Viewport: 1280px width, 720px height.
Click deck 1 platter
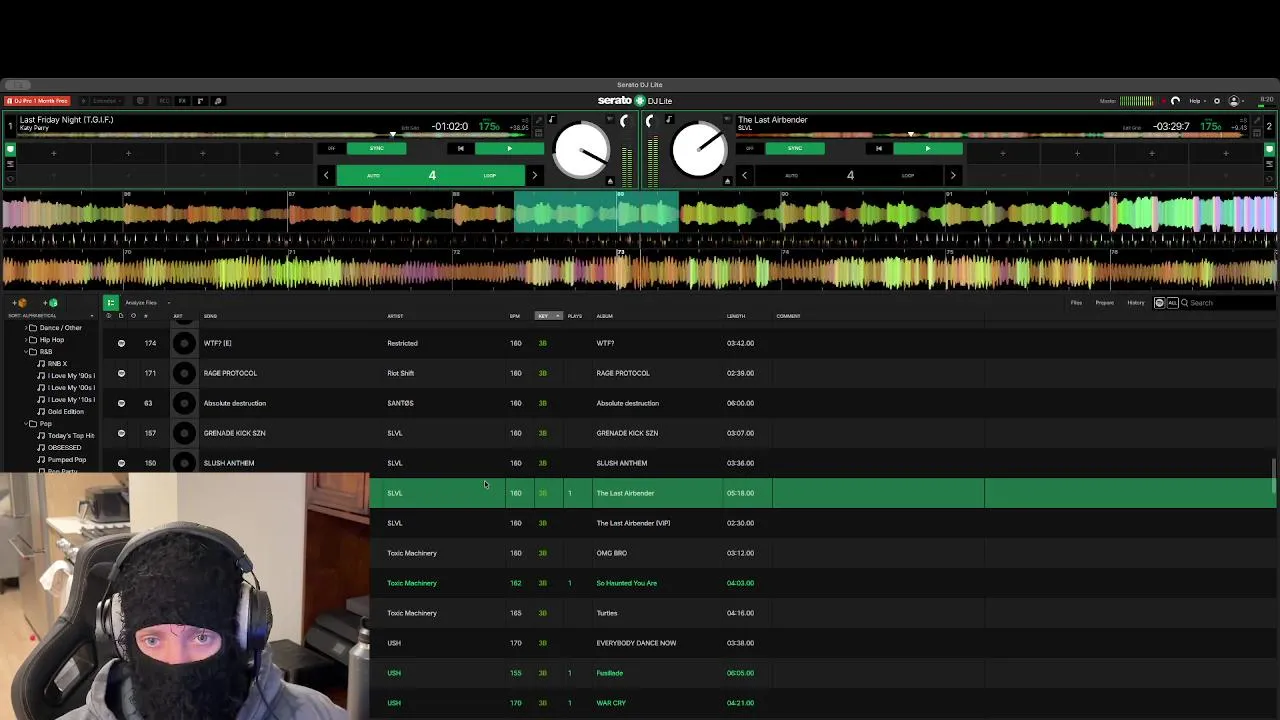tap(581, 150)
